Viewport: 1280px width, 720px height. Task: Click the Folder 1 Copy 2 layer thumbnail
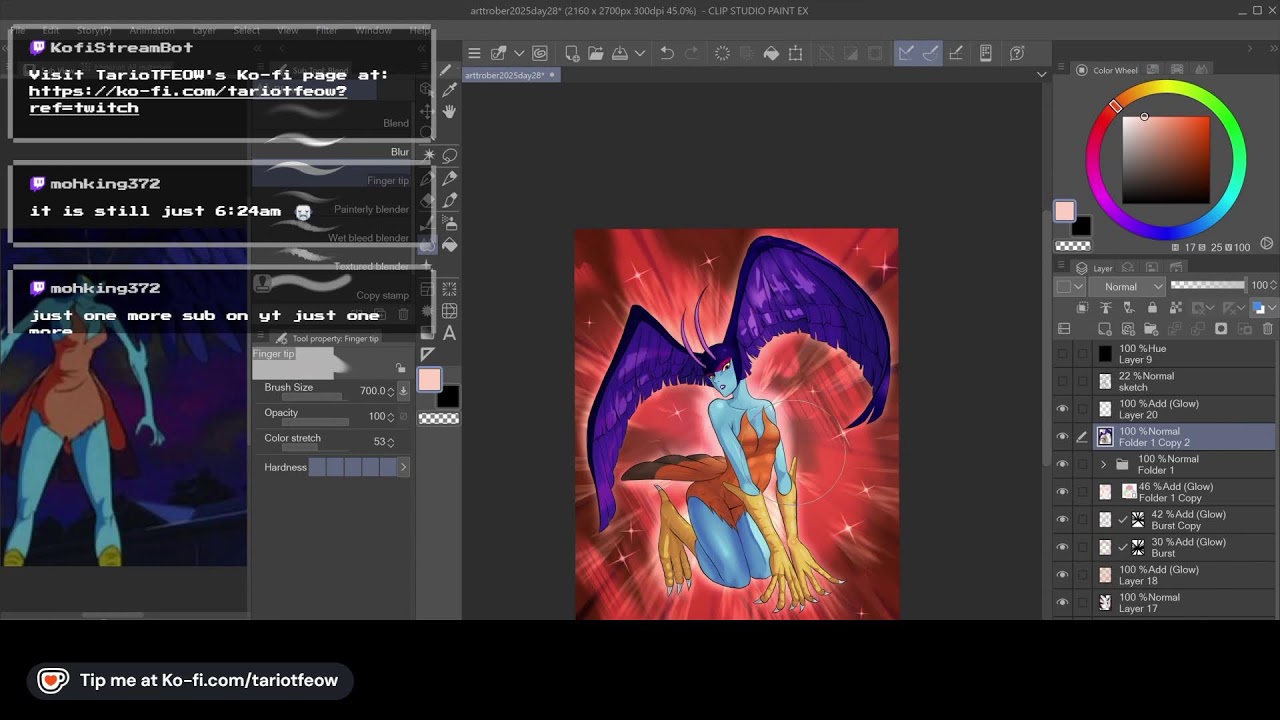coord(1105,437)
